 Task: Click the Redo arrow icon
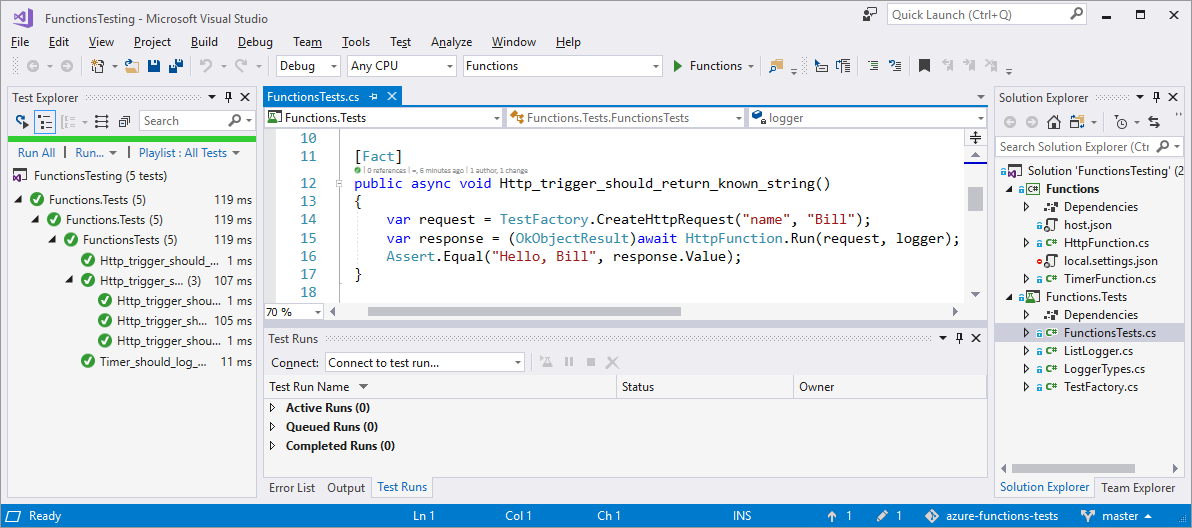pos(242,66)
